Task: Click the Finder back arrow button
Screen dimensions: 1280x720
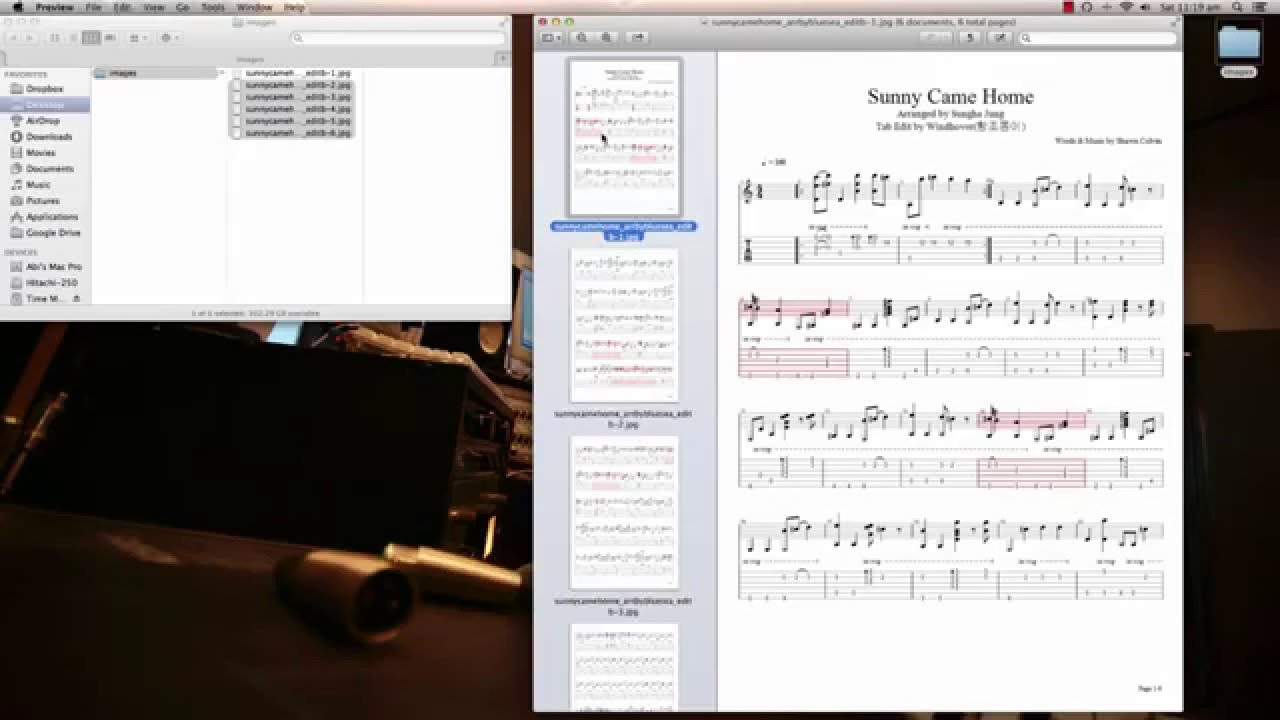Action: [x=15, y=38]
